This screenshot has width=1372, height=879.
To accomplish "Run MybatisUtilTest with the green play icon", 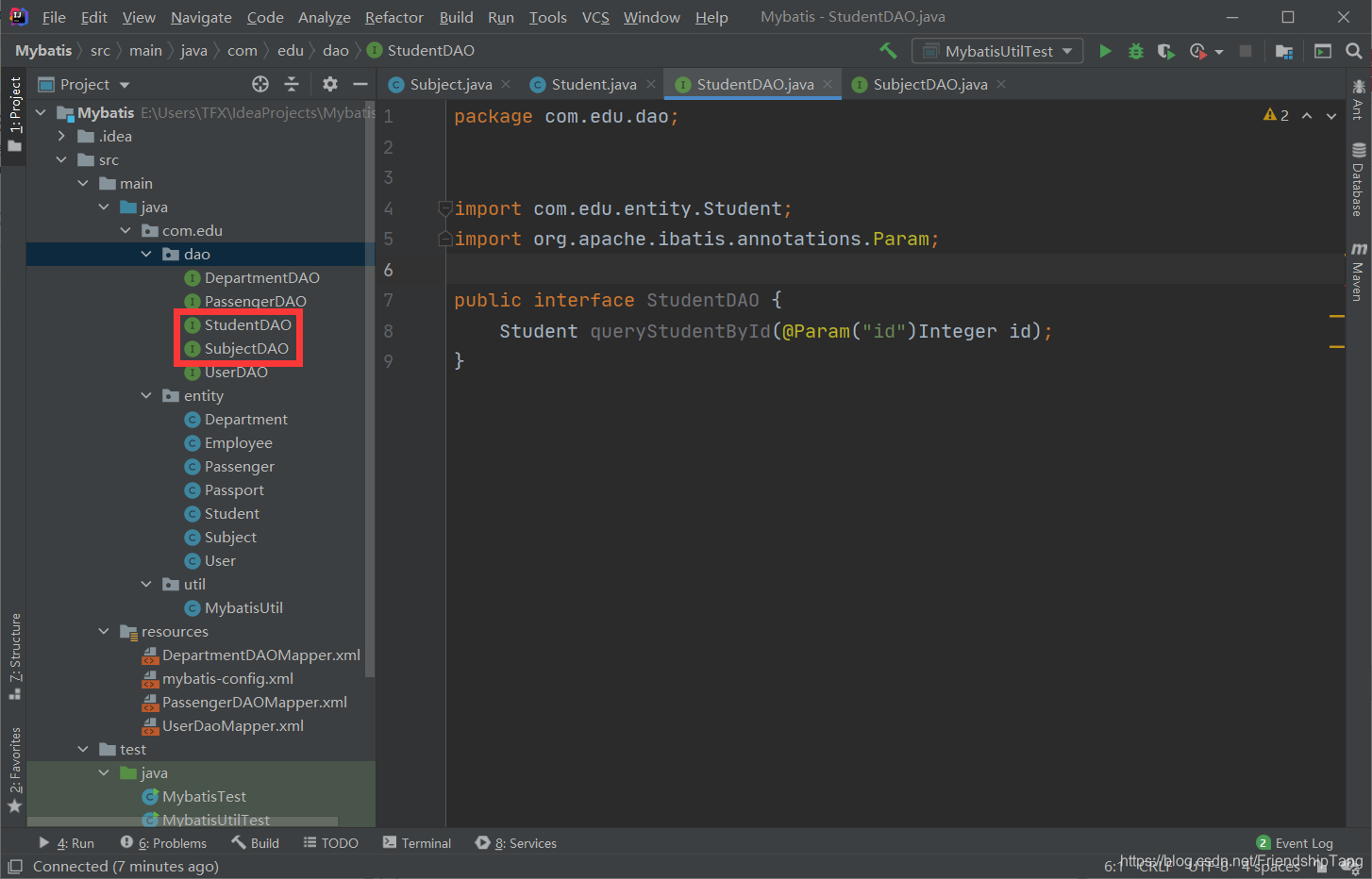I will [1105, 51].
